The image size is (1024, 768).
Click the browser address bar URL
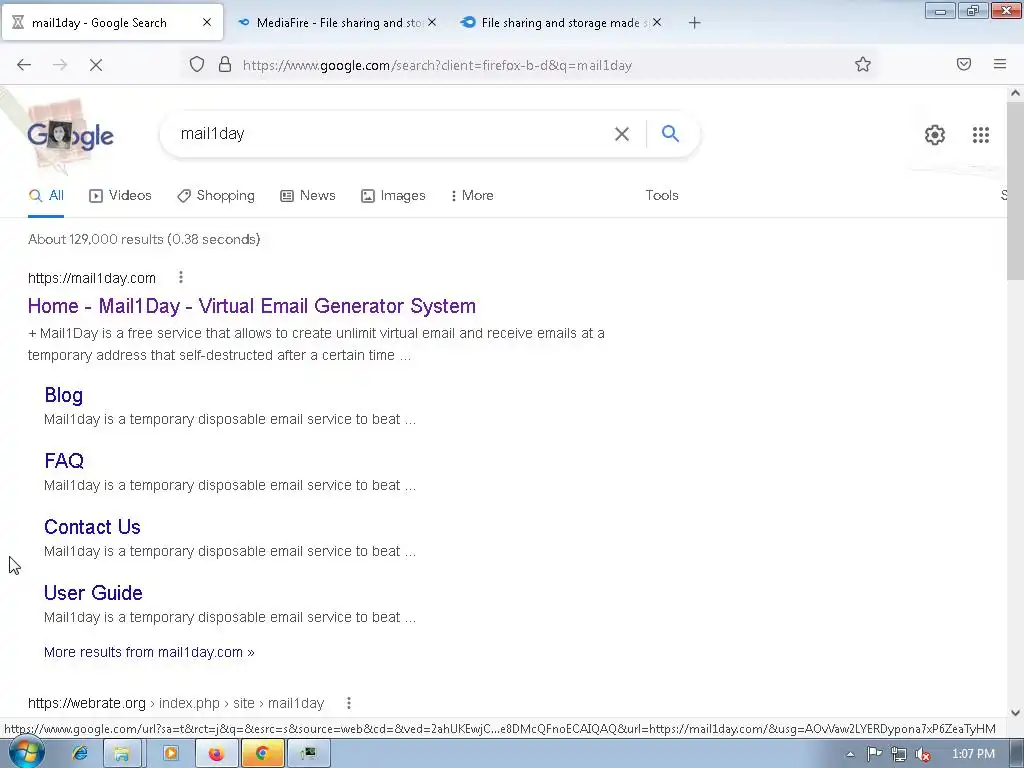coord(437,65)
